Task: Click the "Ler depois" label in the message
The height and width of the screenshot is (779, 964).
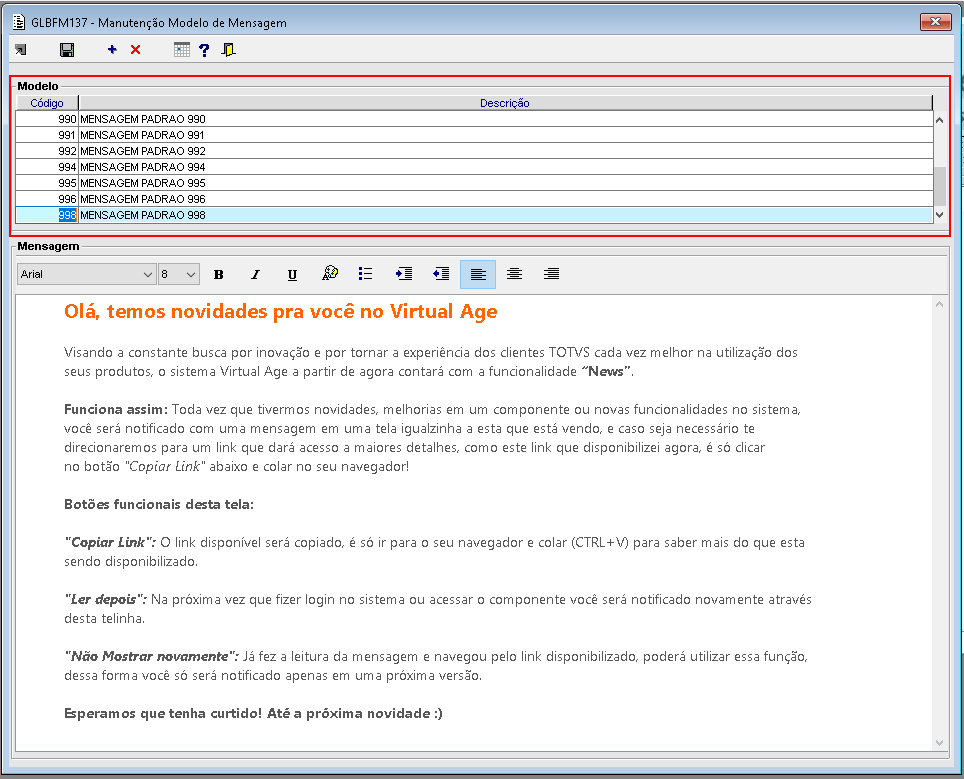Action: pyautogui.click(x=105, y=599)
